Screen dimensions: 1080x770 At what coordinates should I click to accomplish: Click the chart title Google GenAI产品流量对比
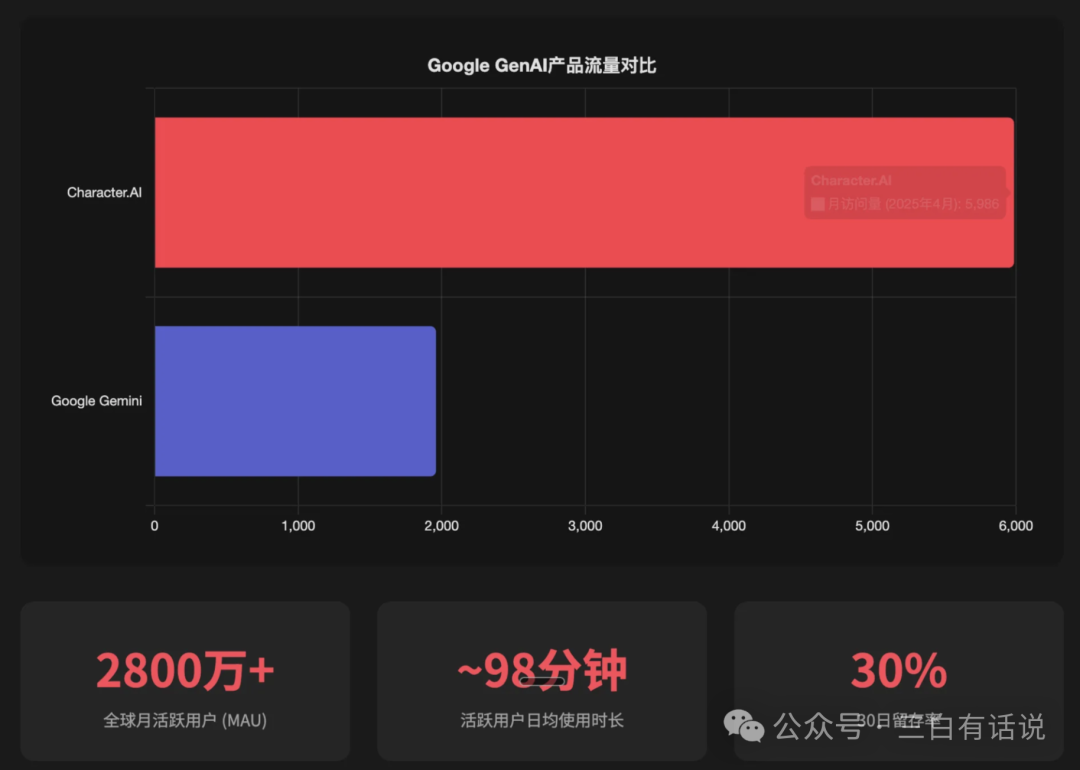coord(541,65)
